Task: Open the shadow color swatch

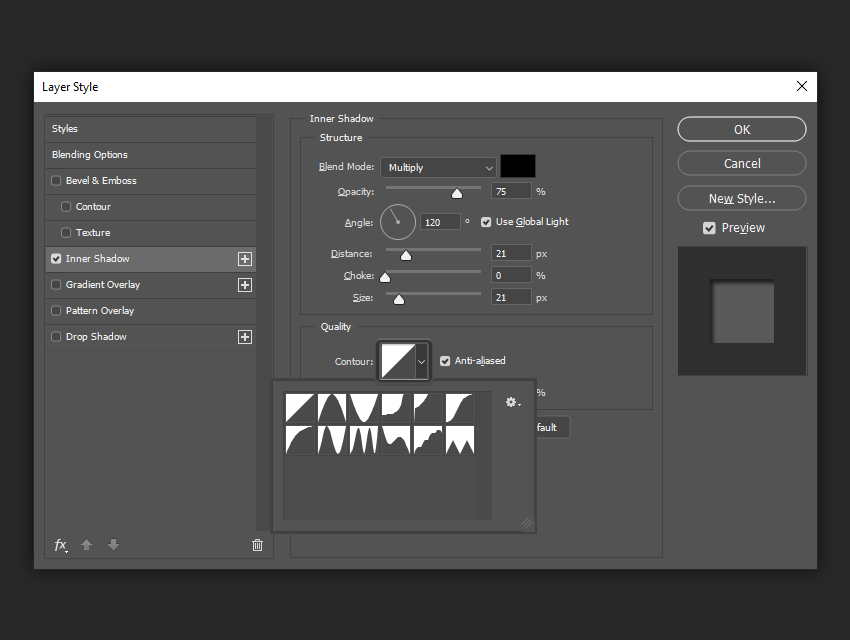Action: tap(520, 165)
